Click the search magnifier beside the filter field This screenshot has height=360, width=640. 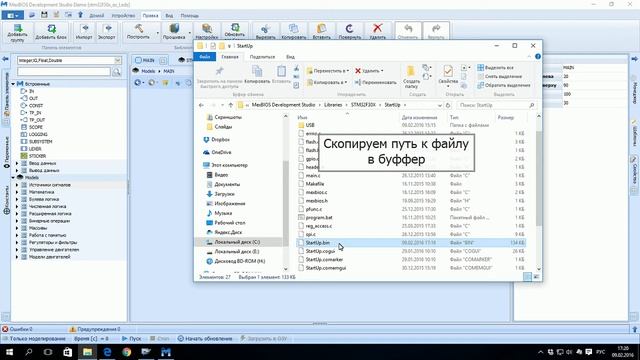coord(116,72)
